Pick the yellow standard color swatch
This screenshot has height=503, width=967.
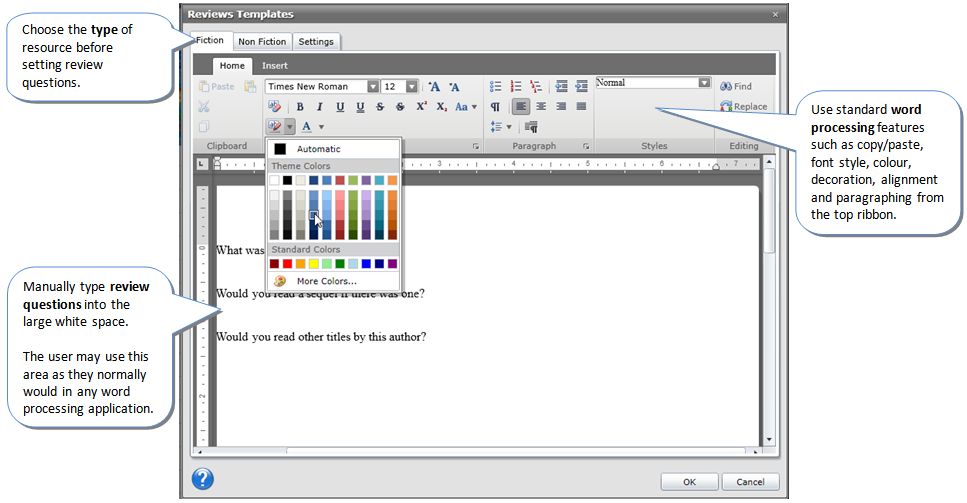click(x=315, y=264)
